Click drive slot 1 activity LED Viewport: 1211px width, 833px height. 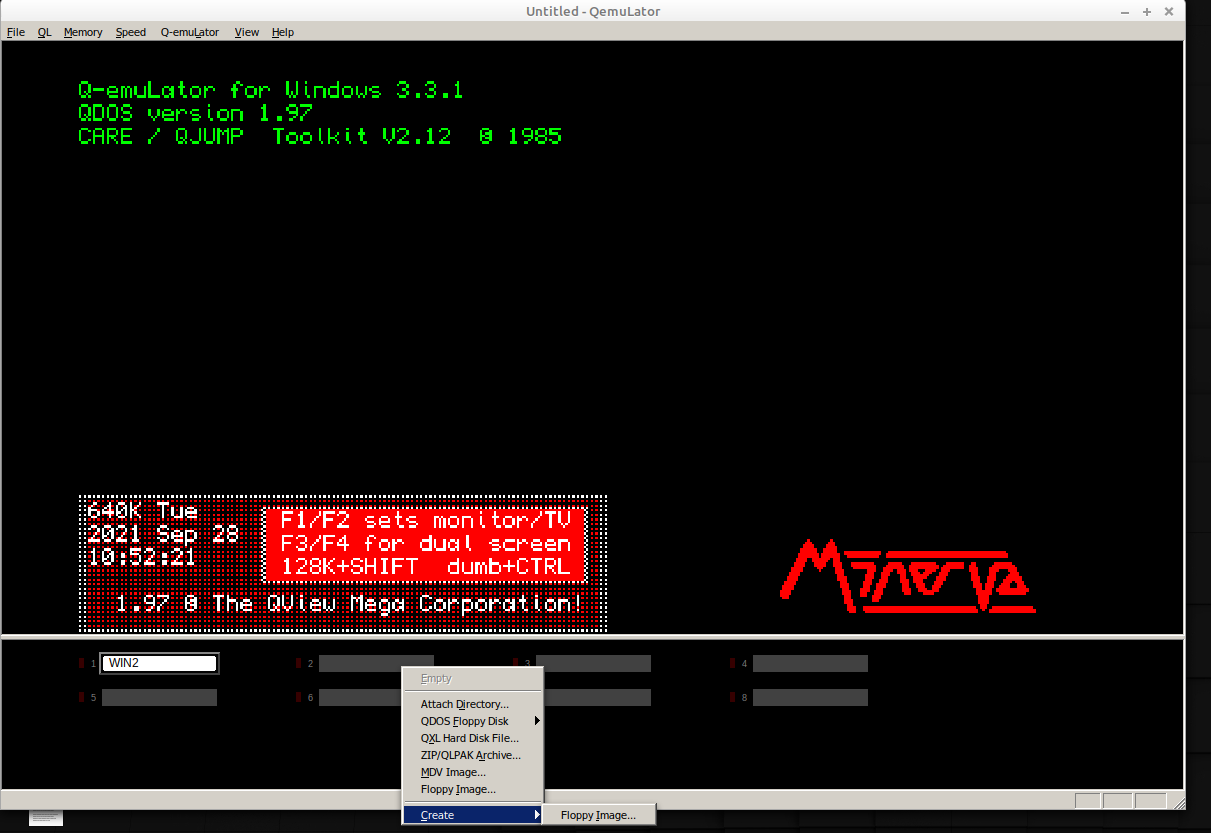82,663
